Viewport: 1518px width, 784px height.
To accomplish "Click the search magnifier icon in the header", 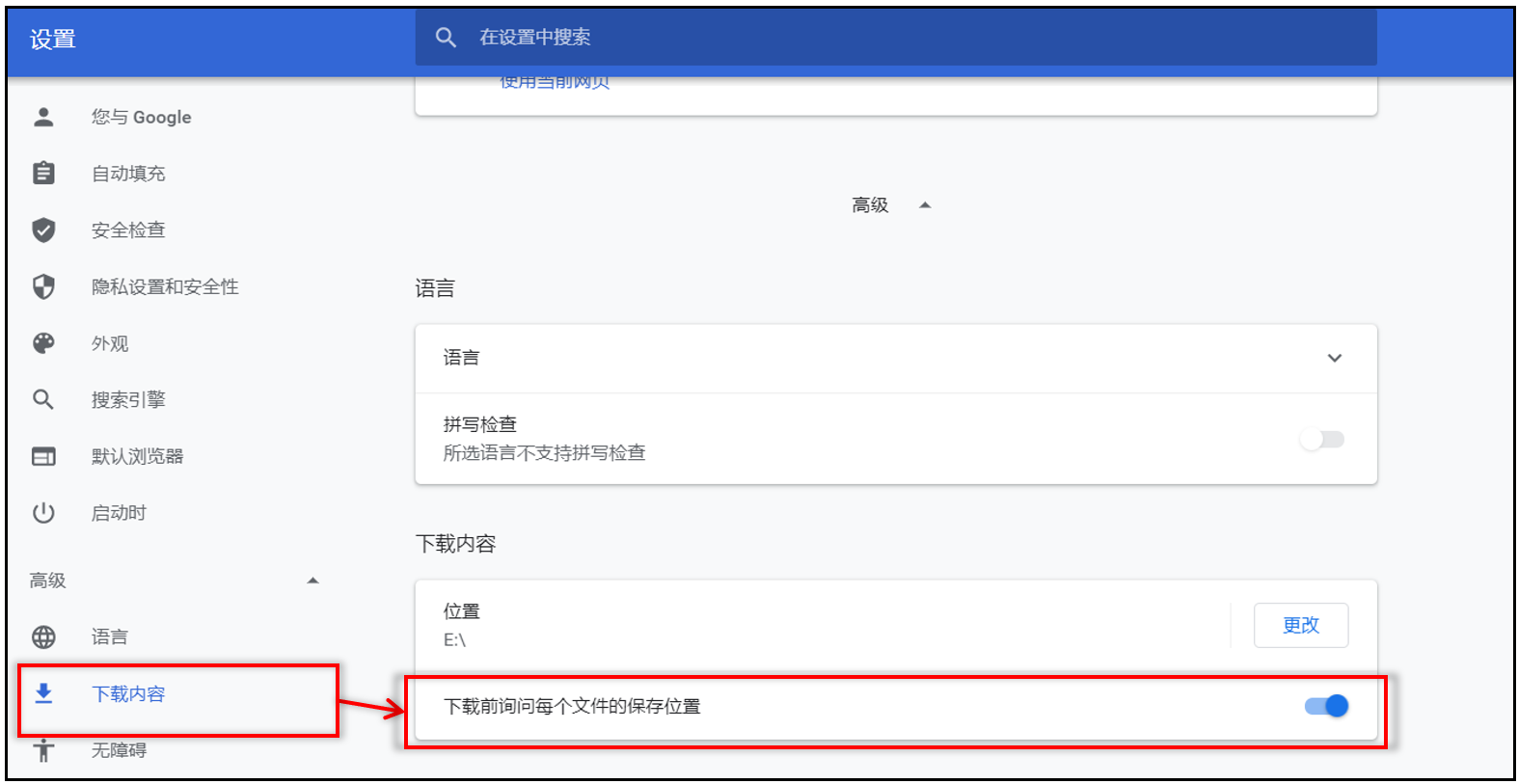I will 446,38.
